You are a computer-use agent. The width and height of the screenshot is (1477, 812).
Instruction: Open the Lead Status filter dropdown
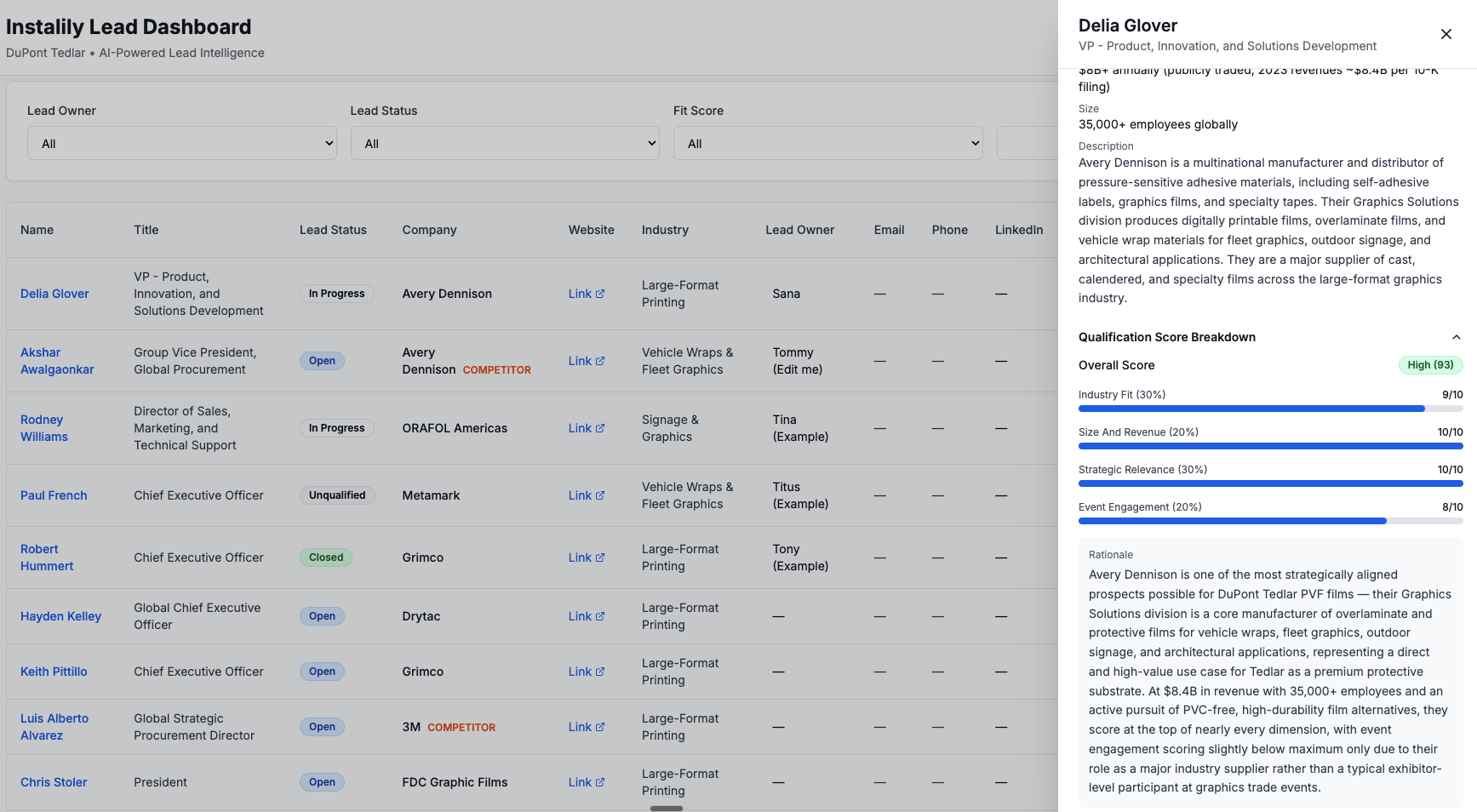click(x=505, y=143)
